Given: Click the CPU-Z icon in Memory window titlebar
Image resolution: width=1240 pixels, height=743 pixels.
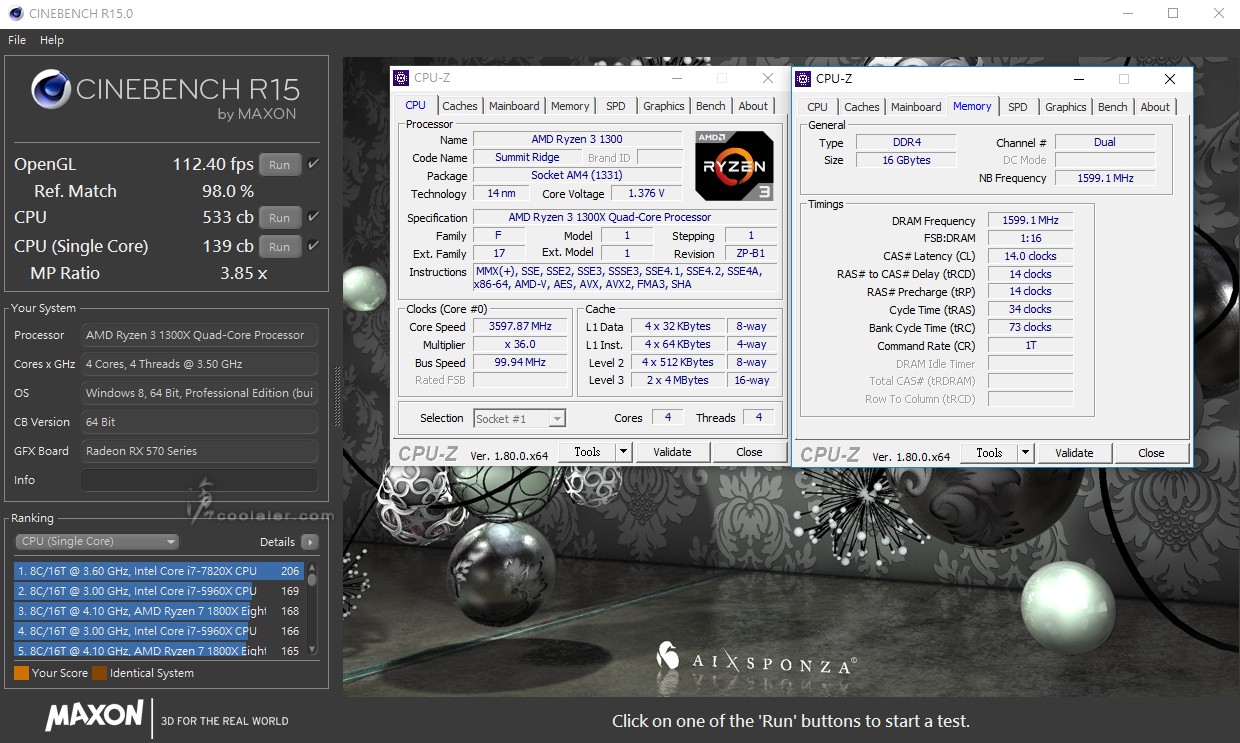Looking at the screenshot, I should pos(803,79).
